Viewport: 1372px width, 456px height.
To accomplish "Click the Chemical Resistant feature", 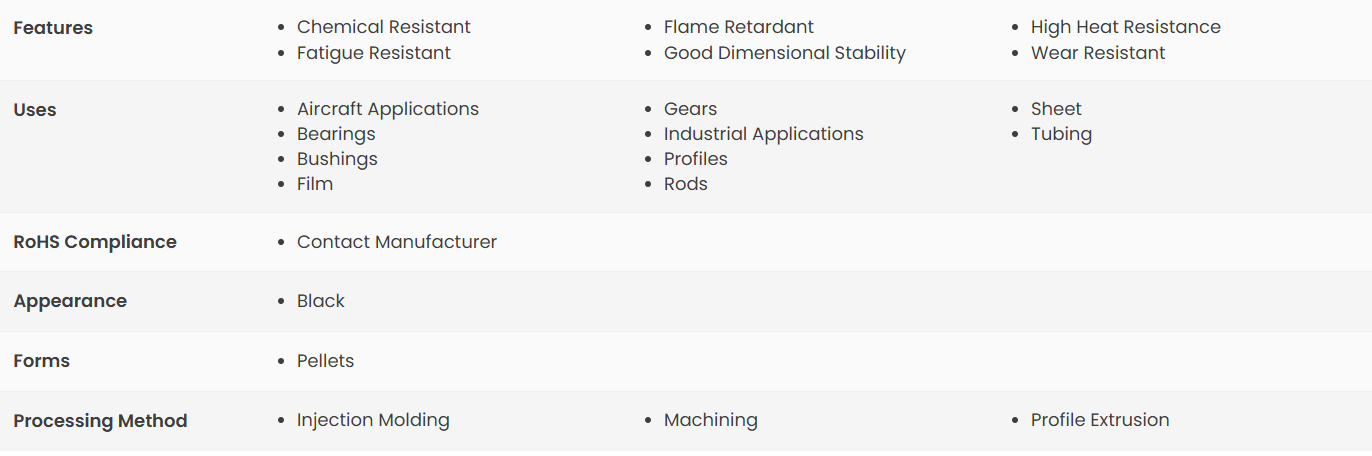I will pyautogui.click(x=384, y=27).
